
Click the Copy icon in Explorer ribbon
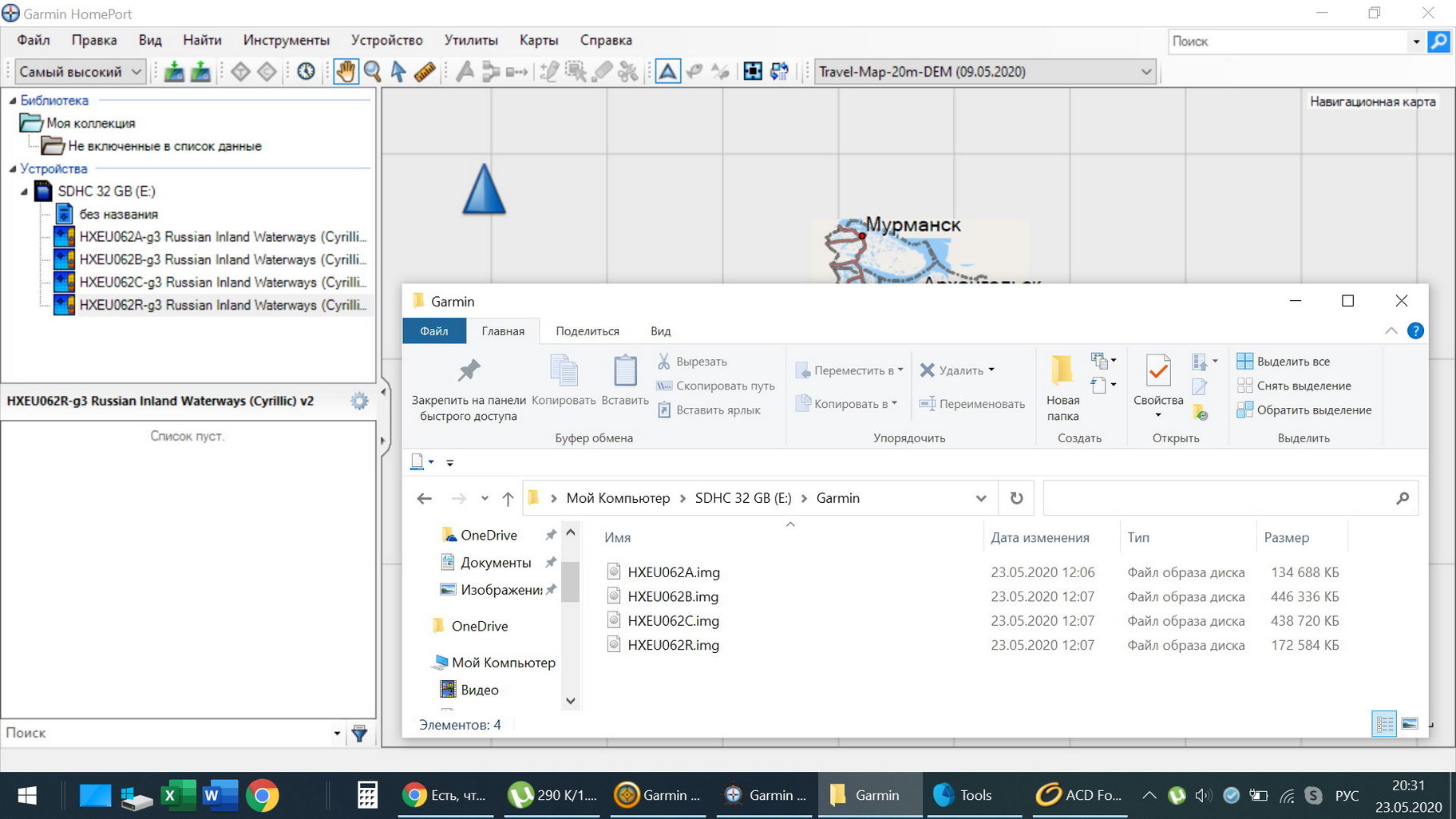click(564, 371)
